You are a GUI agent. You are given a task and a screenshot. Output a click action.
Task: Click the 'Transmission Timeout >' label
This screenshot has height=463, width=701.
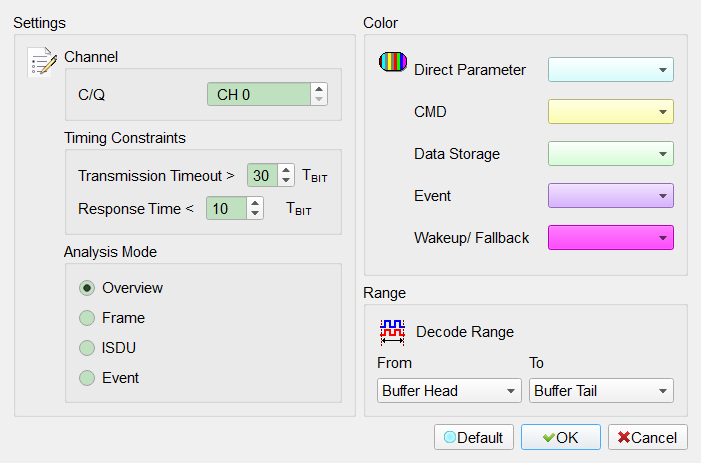156,176
